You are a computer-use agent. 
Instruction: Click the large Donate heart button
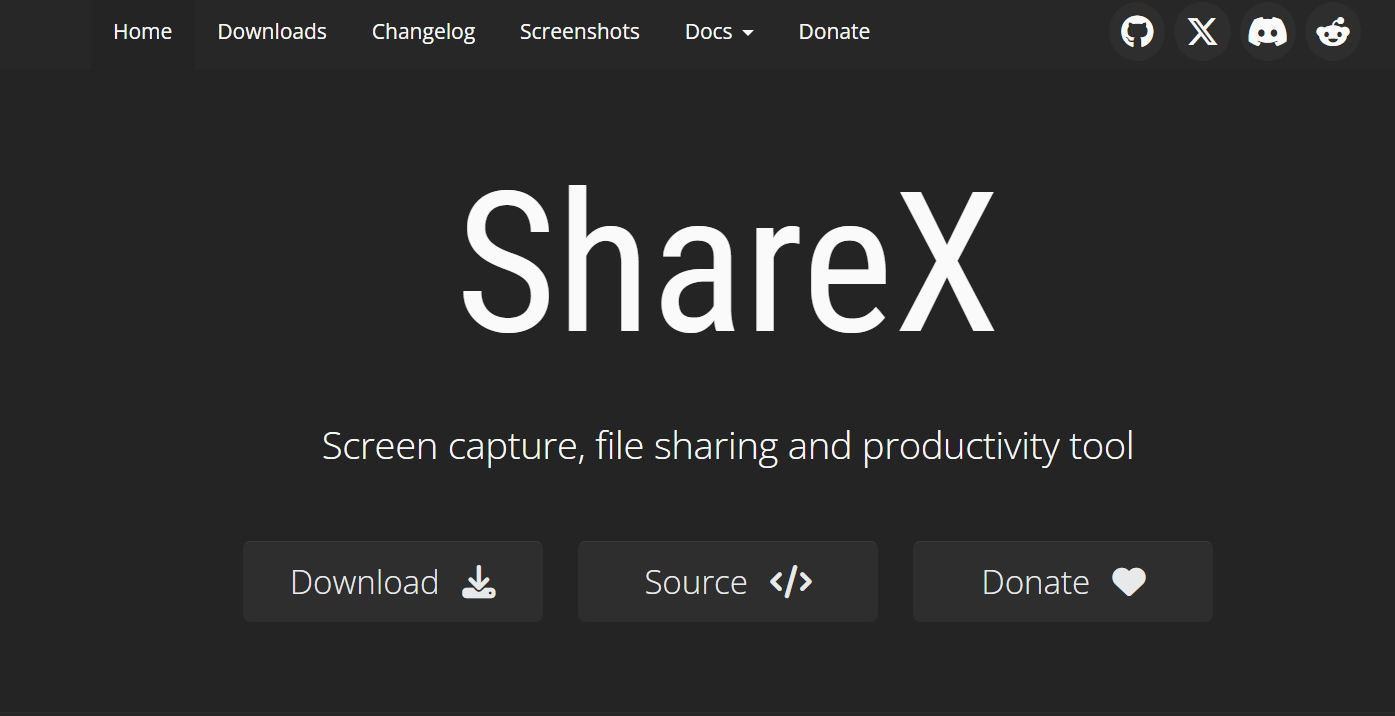[1063, 582]
